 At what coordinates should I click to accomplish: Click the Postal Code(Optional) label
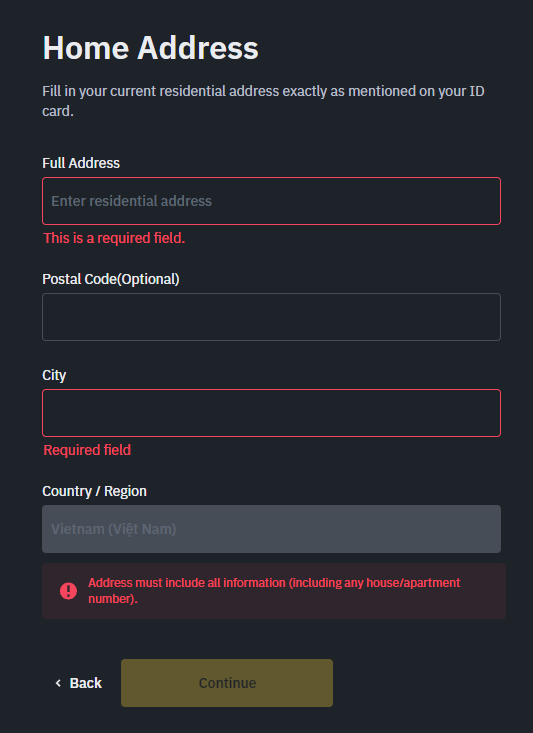pyautogui.click(x=111, y=279)
